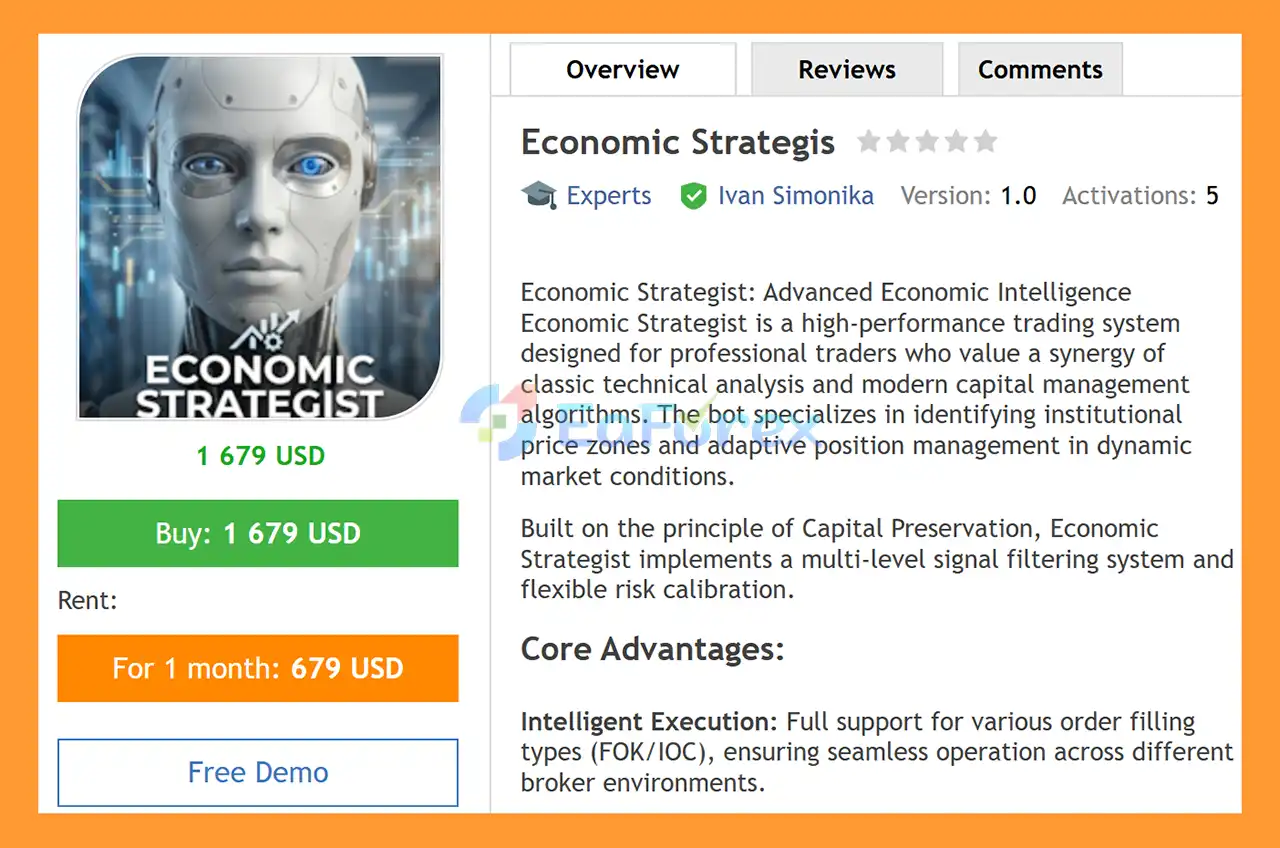Click the second rating star
Image resolution: width=1280 pixels, height=848 pixels.
tap(898, 142)
